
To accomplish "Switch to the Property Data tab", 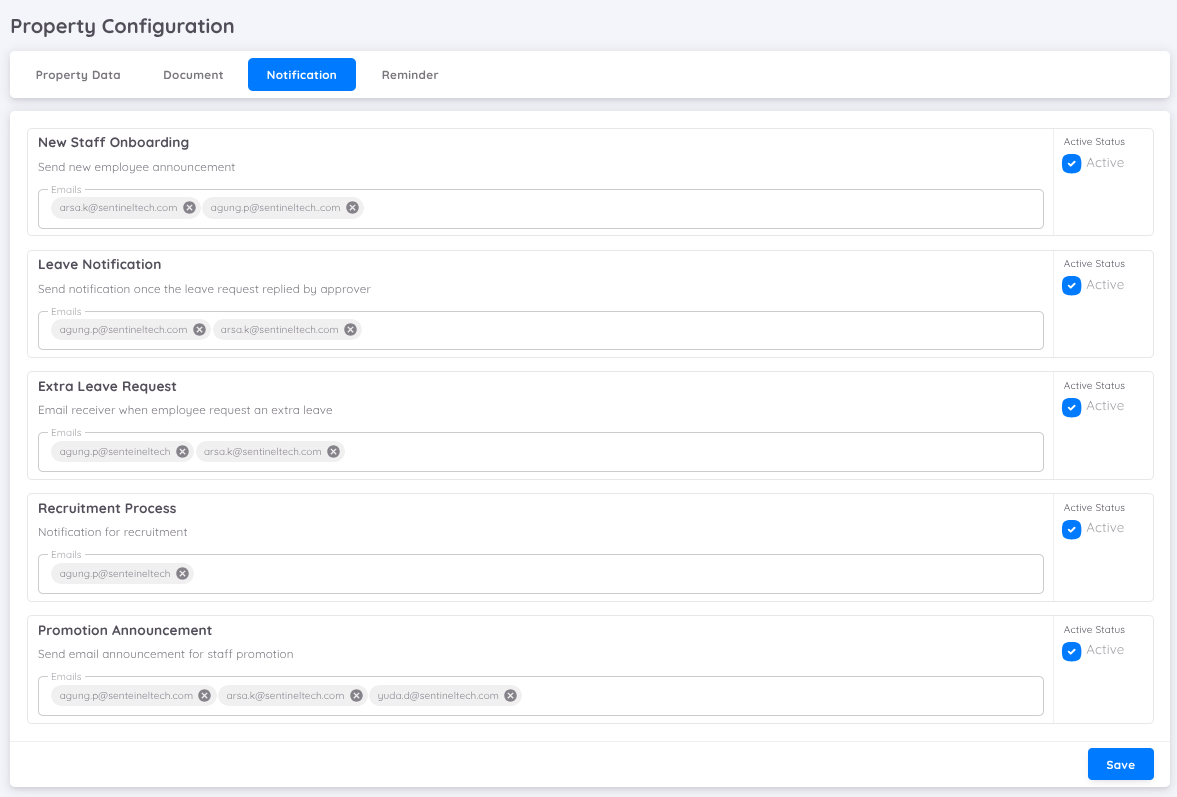I will [x=78, y=74].
